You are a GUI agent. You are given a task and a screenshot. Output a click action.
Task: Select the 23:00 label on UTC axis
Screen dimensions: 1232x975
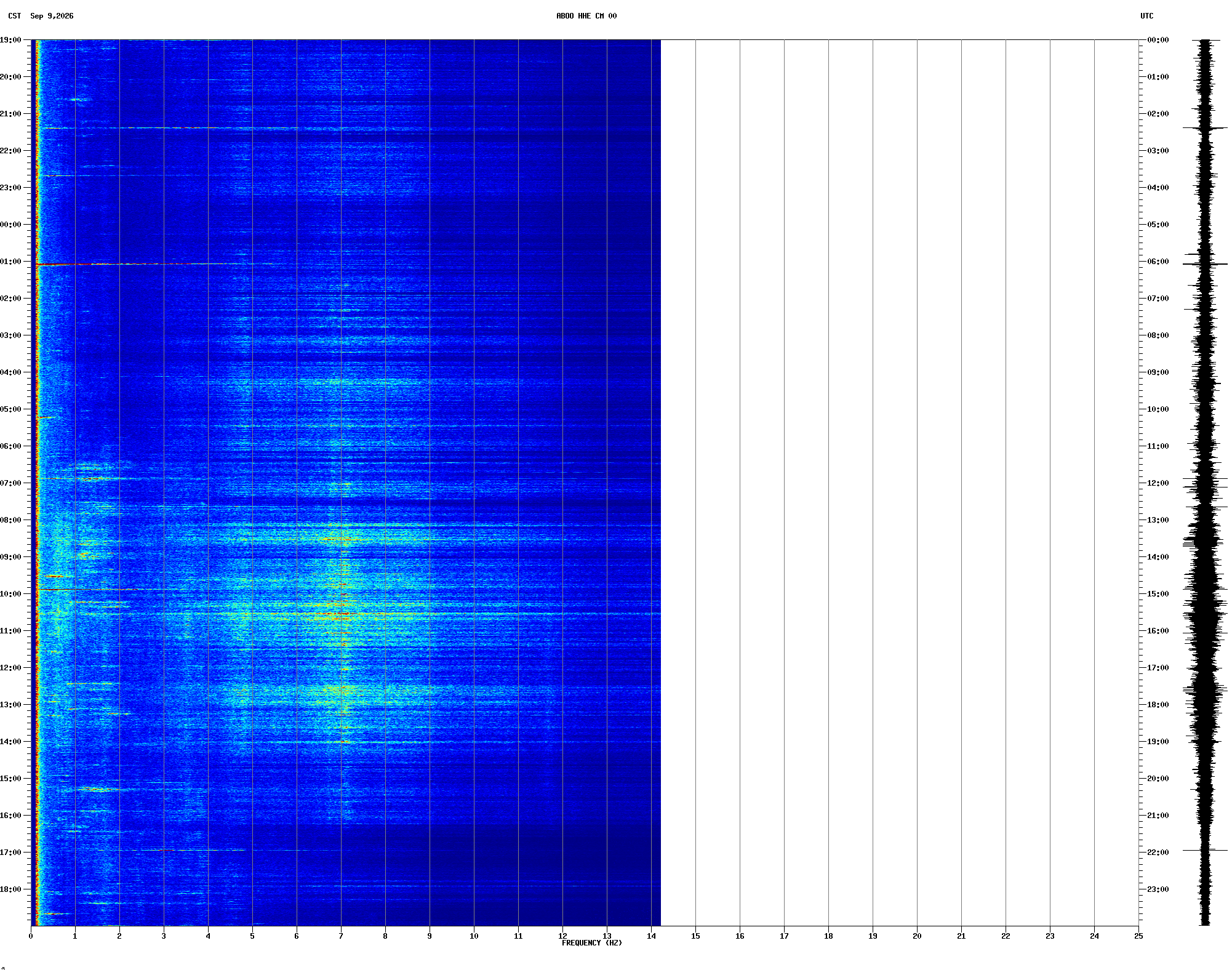1158,889
